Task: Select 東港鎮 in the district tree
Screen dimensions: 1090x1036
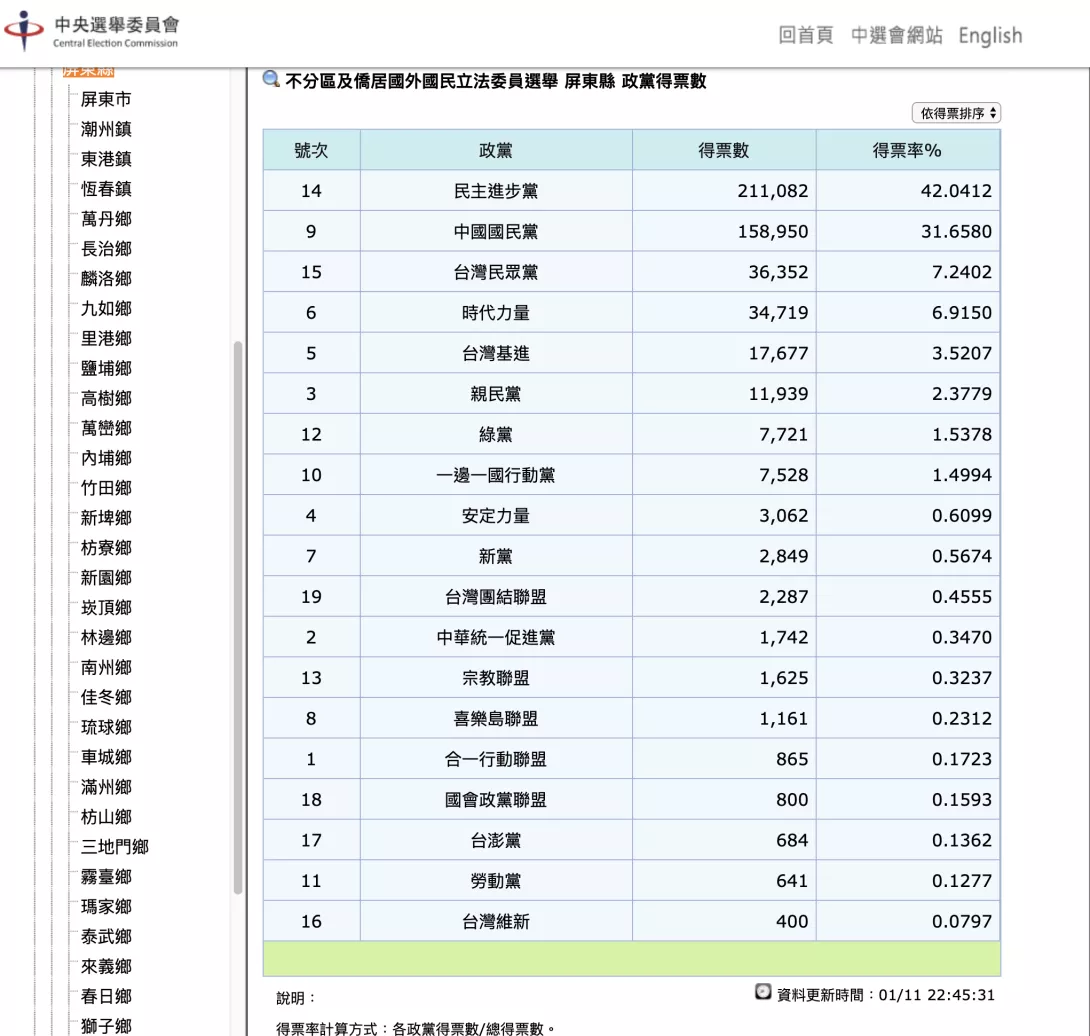Action: click(106, 159)
